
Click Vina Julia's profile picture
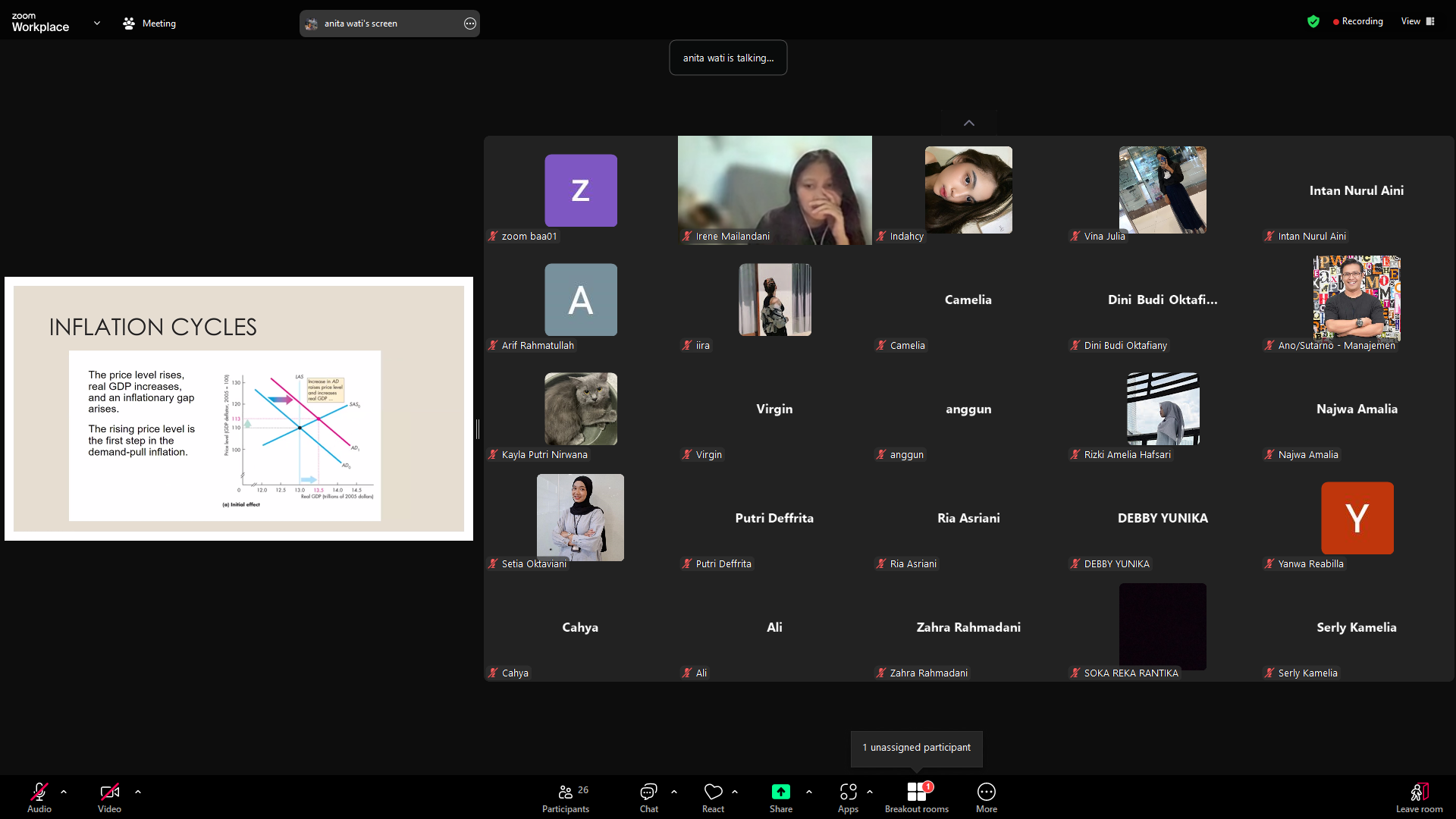pyautogui.click(x=1163, y=190)
